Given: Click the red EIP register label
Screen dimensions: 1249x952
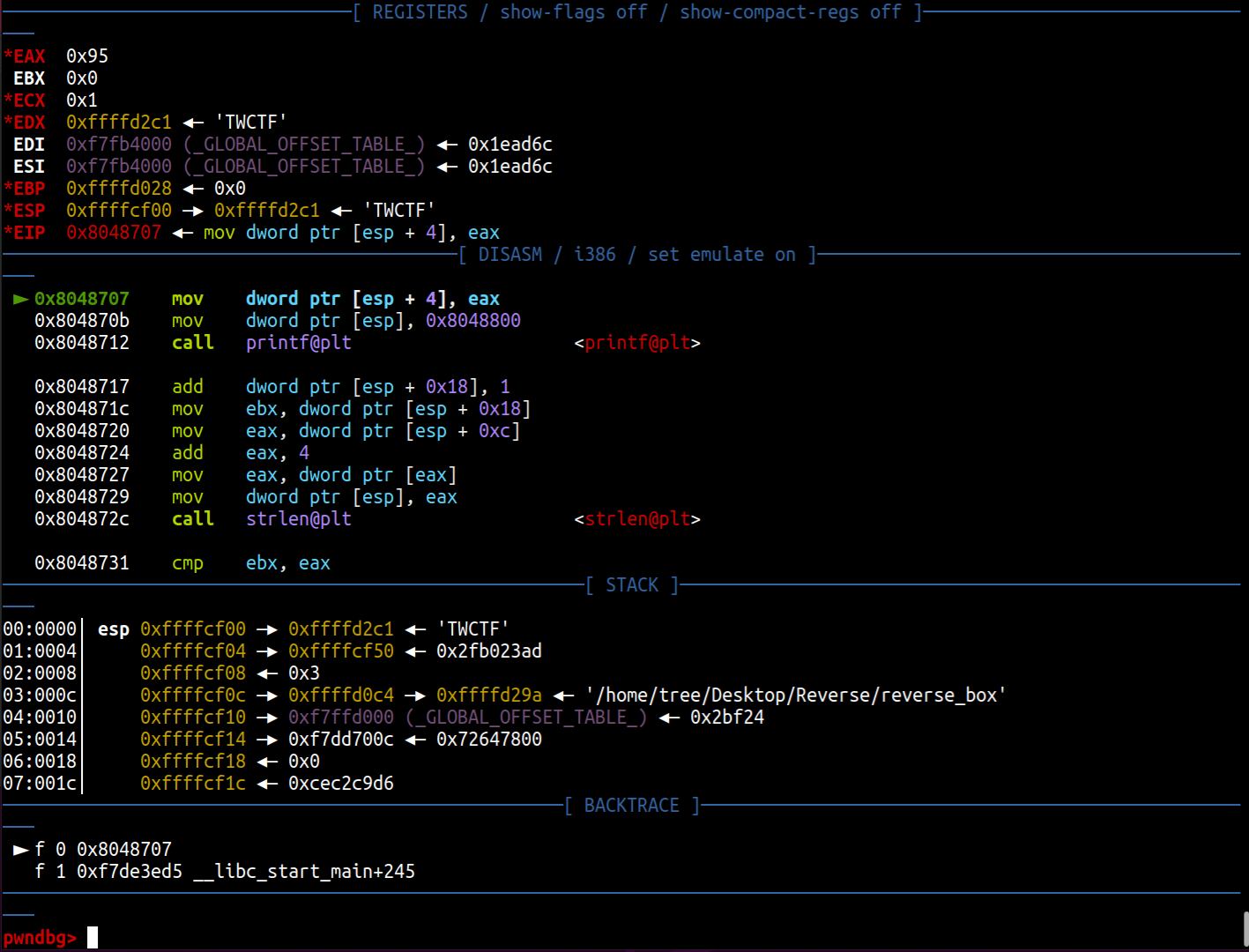Looking at the screenshot, I should (x=29, y=233).
